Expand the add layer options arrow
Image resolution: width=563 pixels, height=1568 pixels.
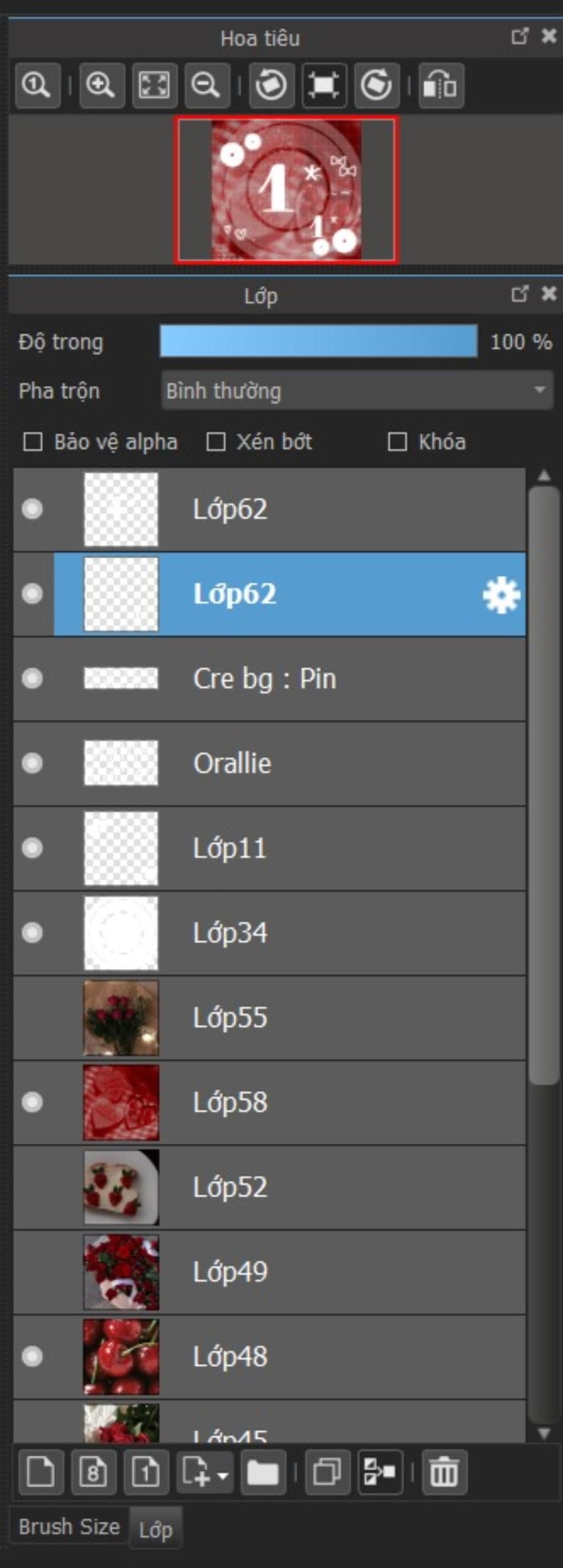pyautogui.click(x=223, y=1476)
